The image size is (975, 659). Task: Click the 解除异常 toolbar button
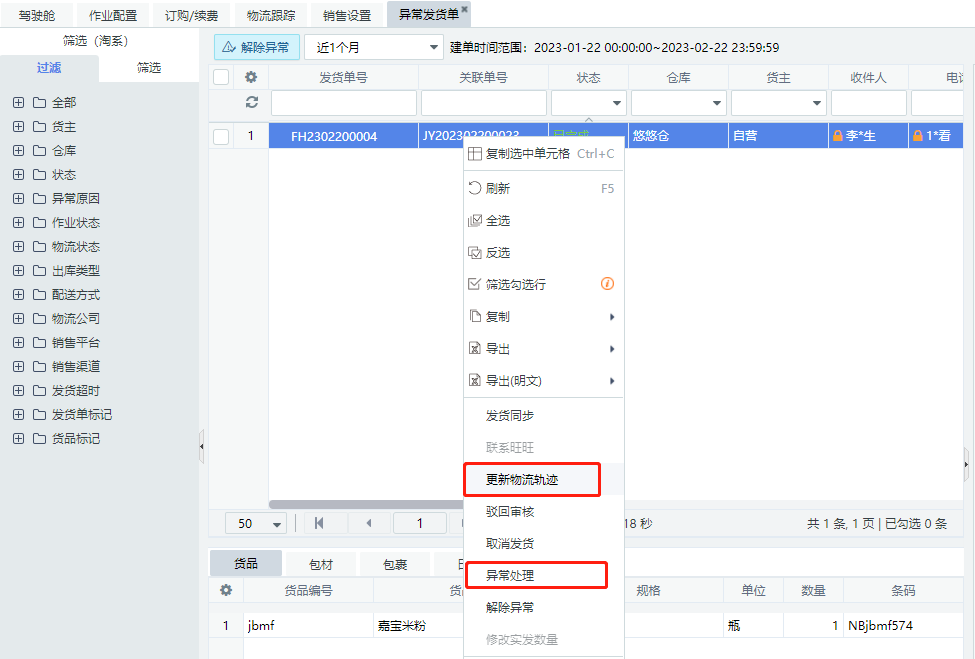(256, 47)
